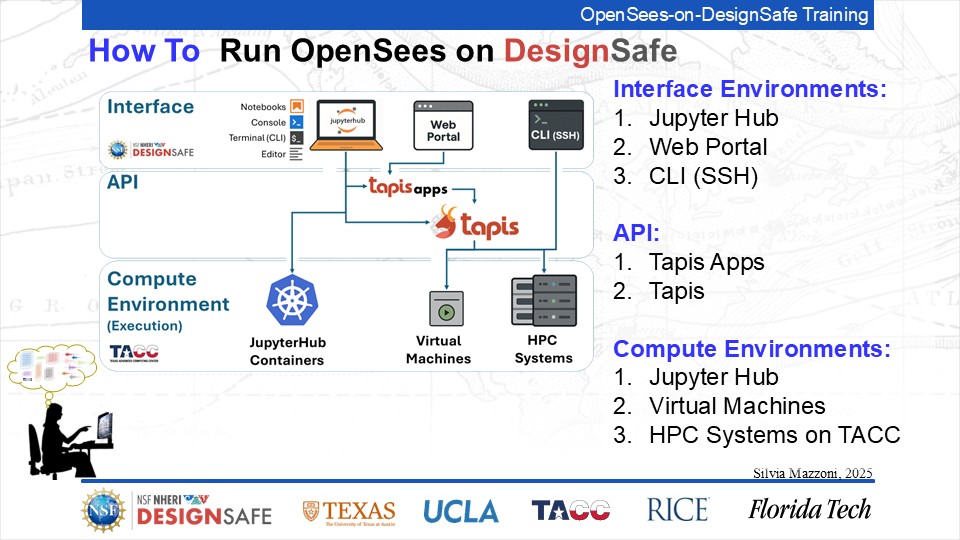Click the Texas university logo in footer
The width and height of the screenshot is (960, 540).
tap(349, 511)
